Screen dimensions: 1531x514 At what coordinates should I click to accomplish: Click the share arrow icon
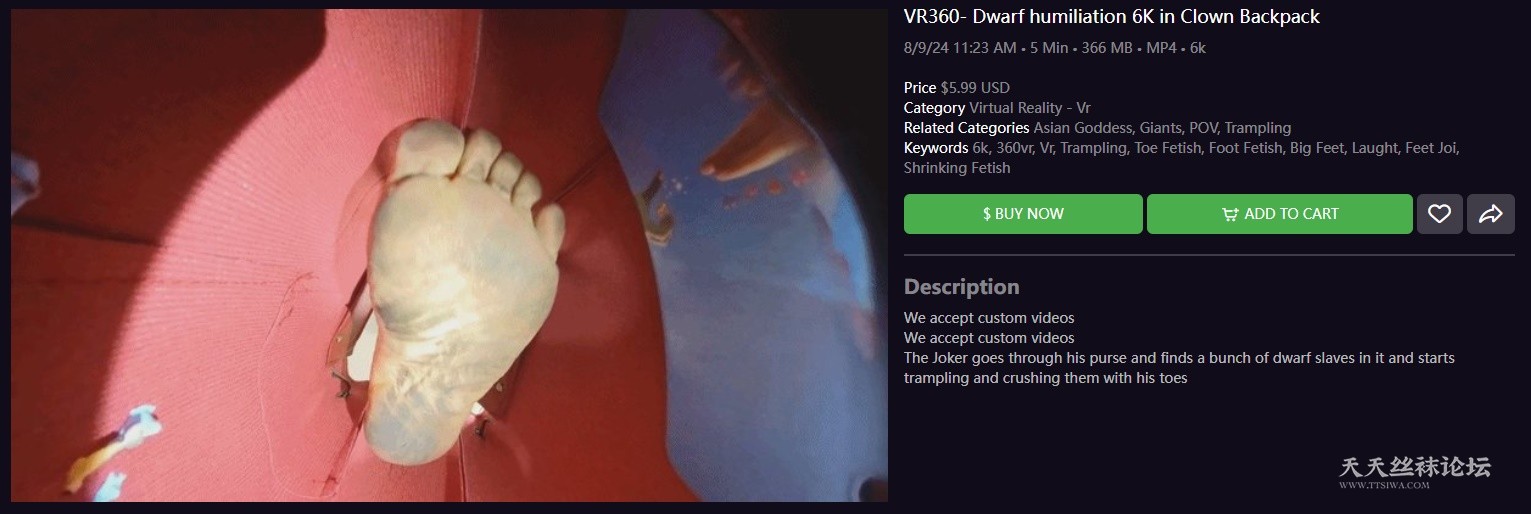(1491, 214)
